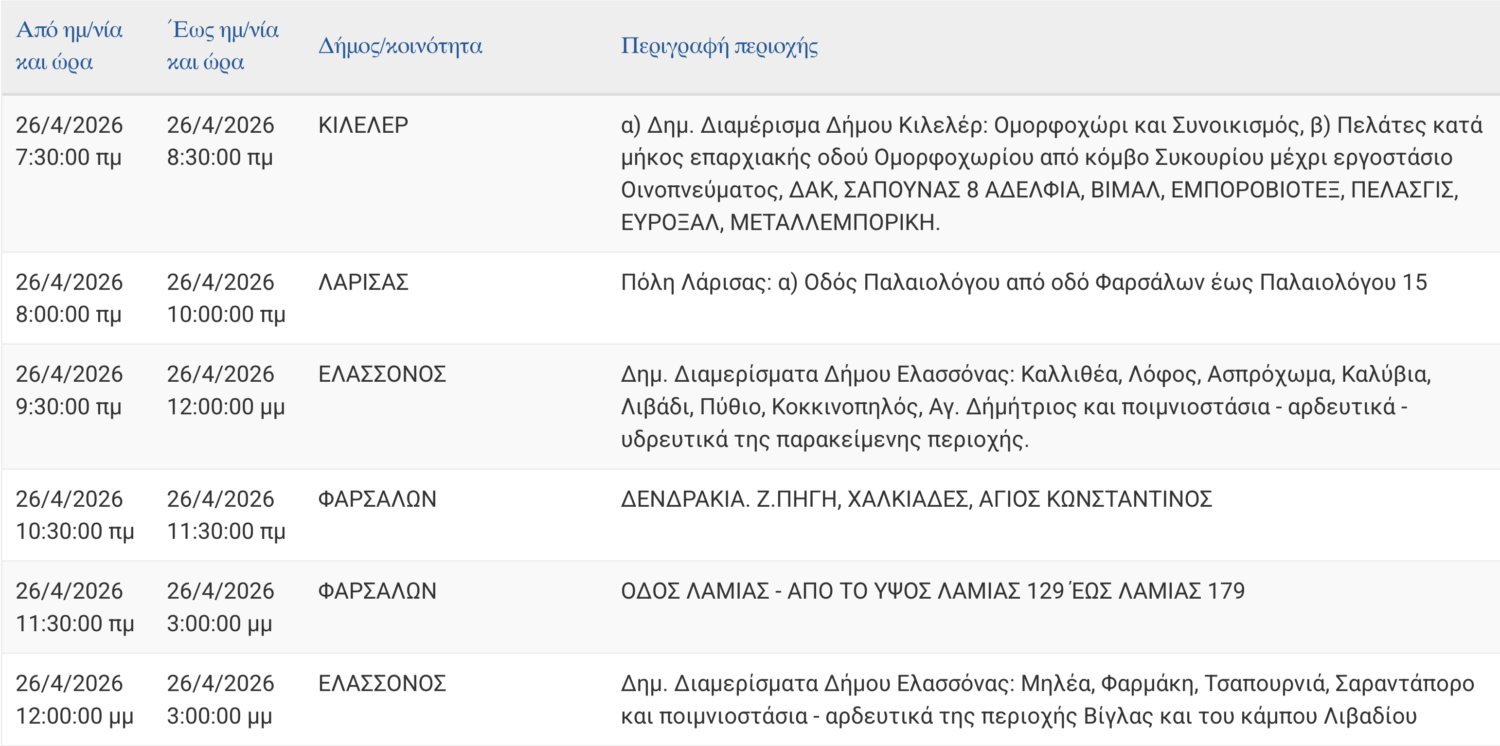Select the ΔΕΝΔΡΑΚΙΑ, Ζ.ΠΗΓΗ, ΧΑΛΚΙΑΔΕΣ description

click(916, 499)
